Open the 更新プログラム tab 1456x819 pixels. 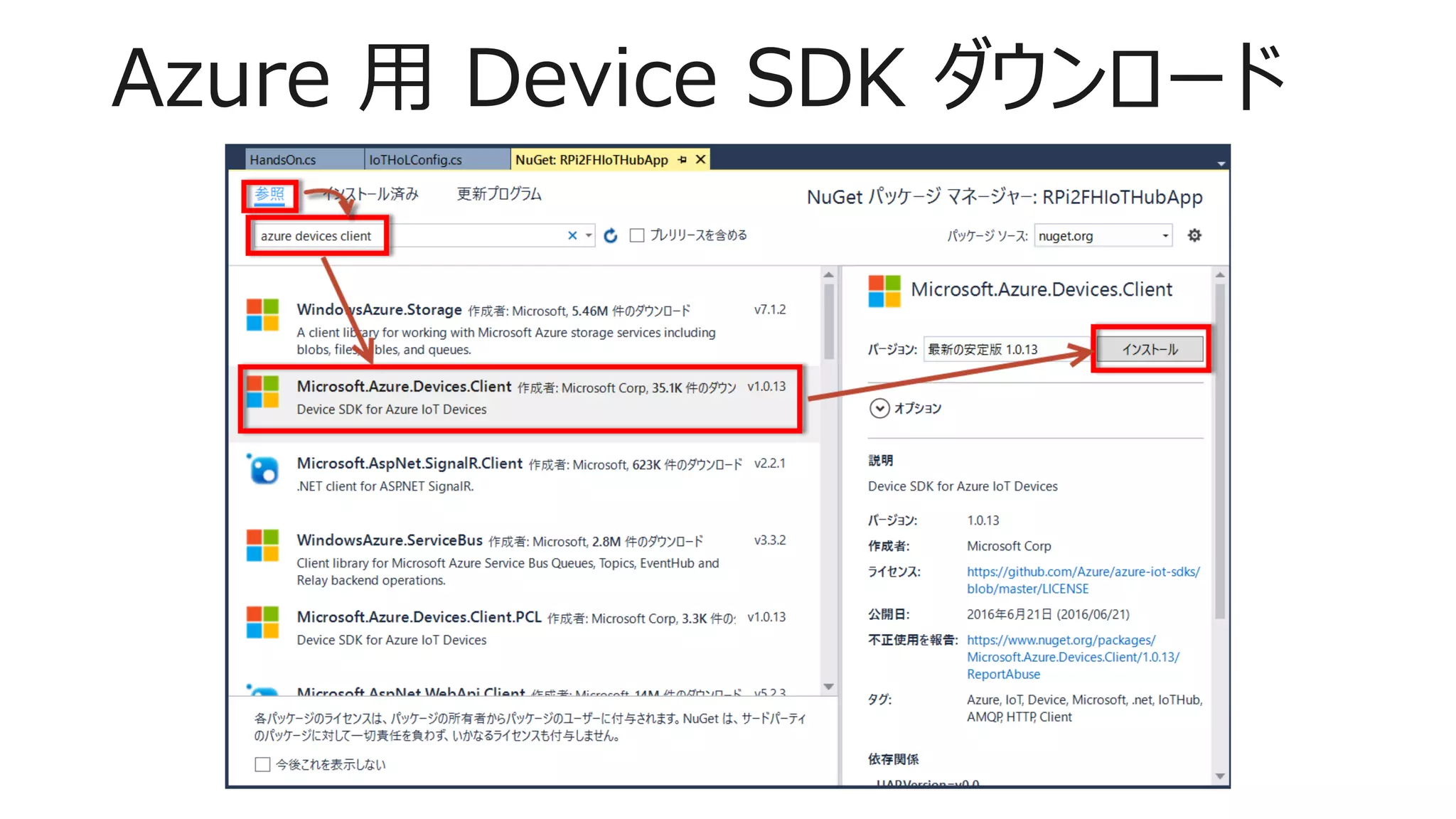(x=499, y=194)
